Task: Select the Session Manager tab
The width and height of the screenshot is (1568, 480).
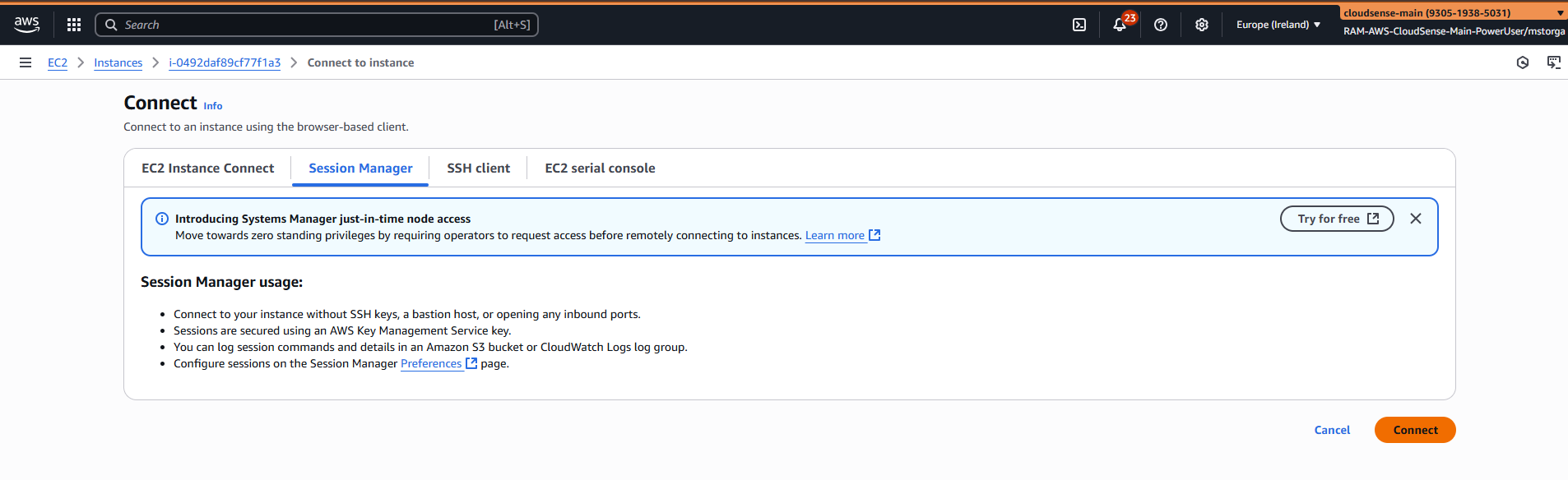Action: click(360, 168)
